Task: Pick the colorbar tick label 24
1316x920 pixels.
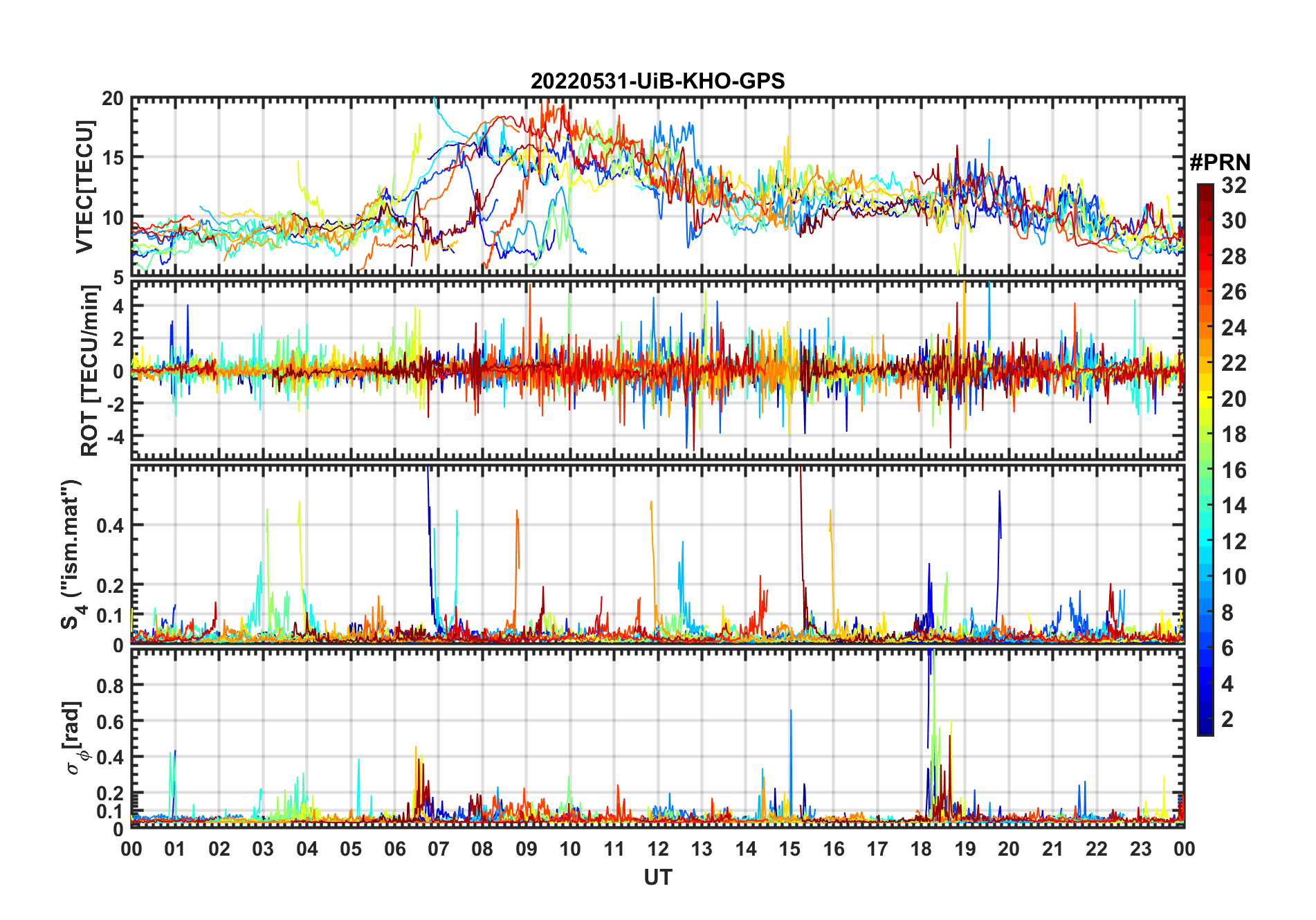Action: 1233,327
